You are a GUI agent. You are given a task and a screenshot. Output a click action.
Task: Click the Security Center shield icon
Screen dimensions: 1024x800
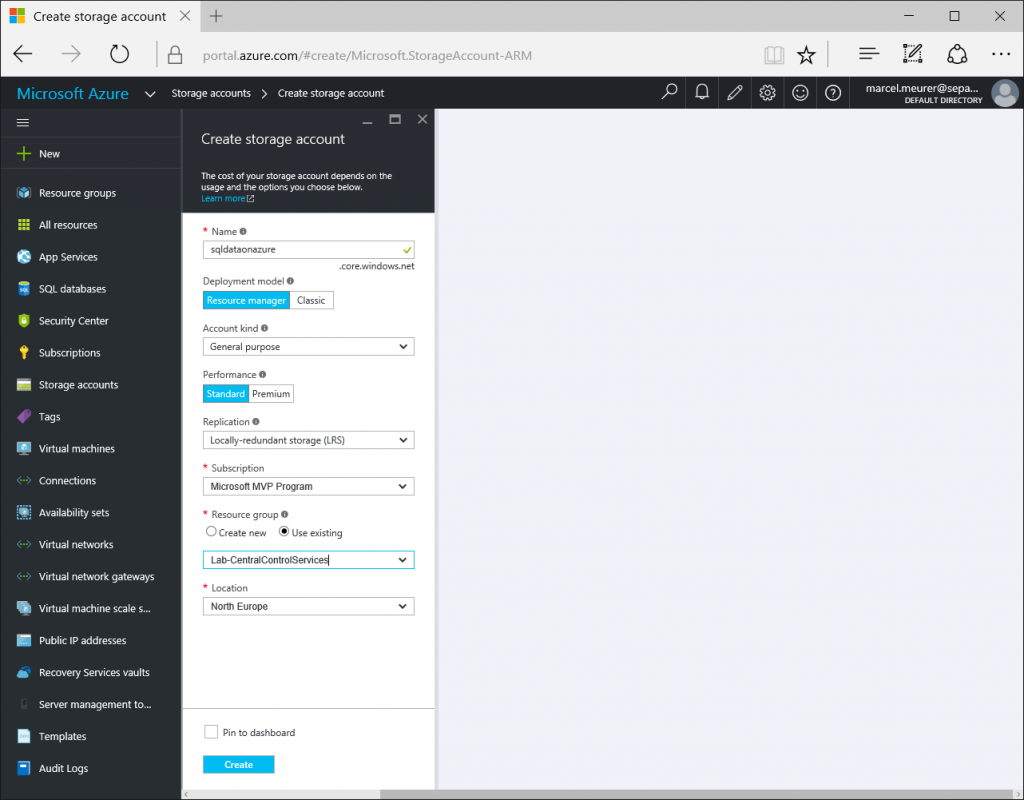click(x=24, y=321)
